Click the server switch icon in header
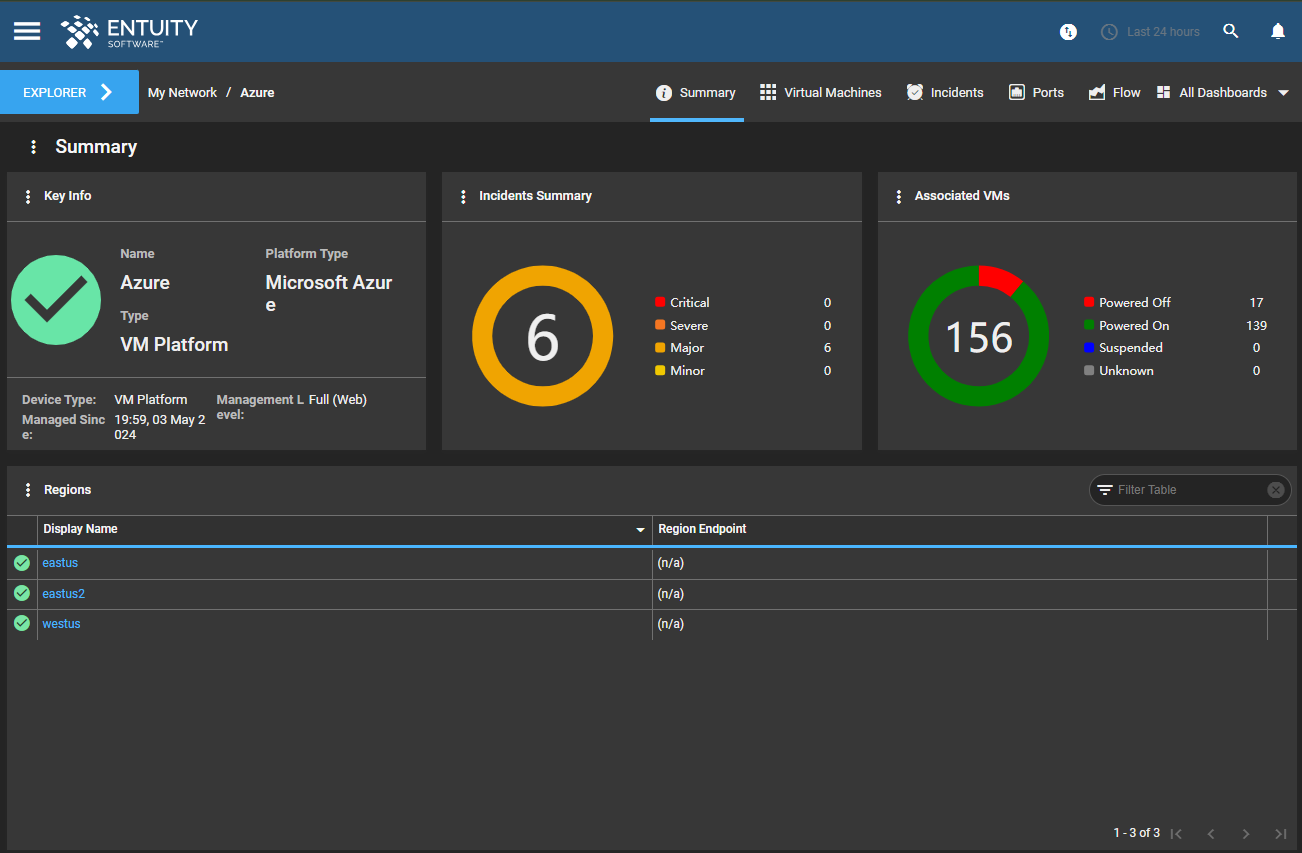The image size is (1302, 853). (x=1068, y=32)
